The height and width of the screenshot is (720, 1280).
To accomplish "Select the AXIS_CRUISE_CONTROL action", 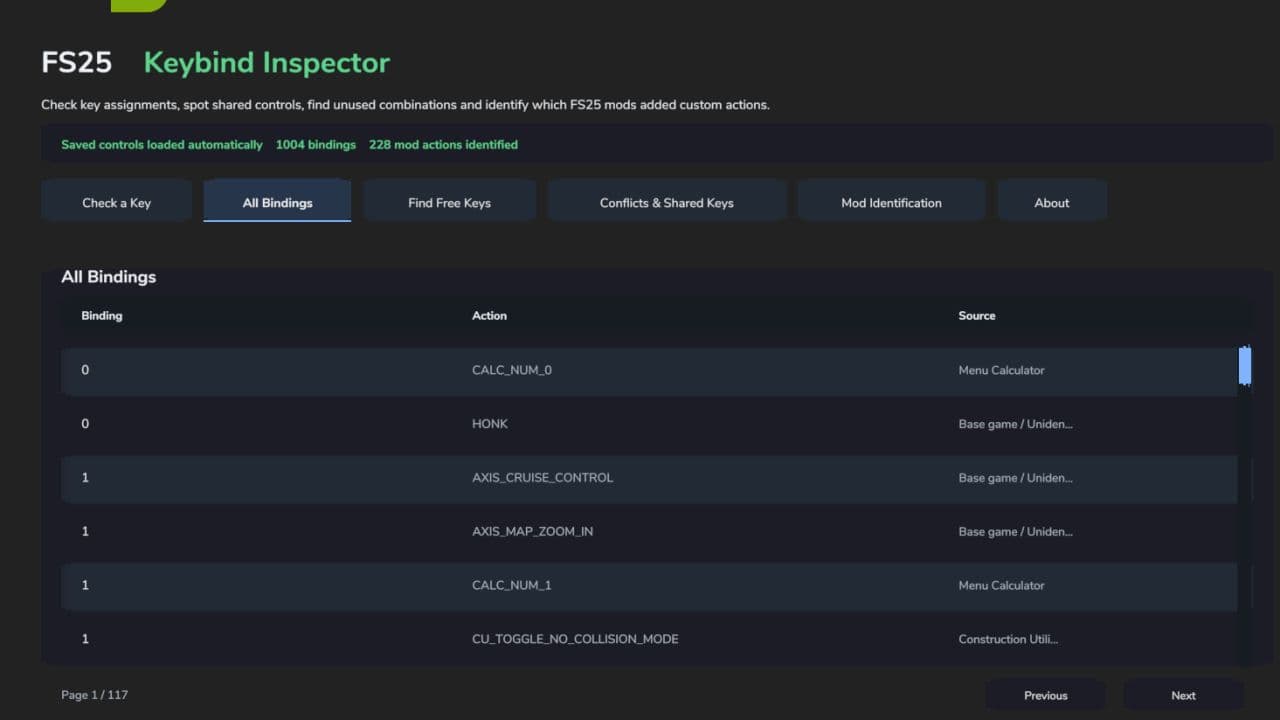I will (x=542, y=478).
